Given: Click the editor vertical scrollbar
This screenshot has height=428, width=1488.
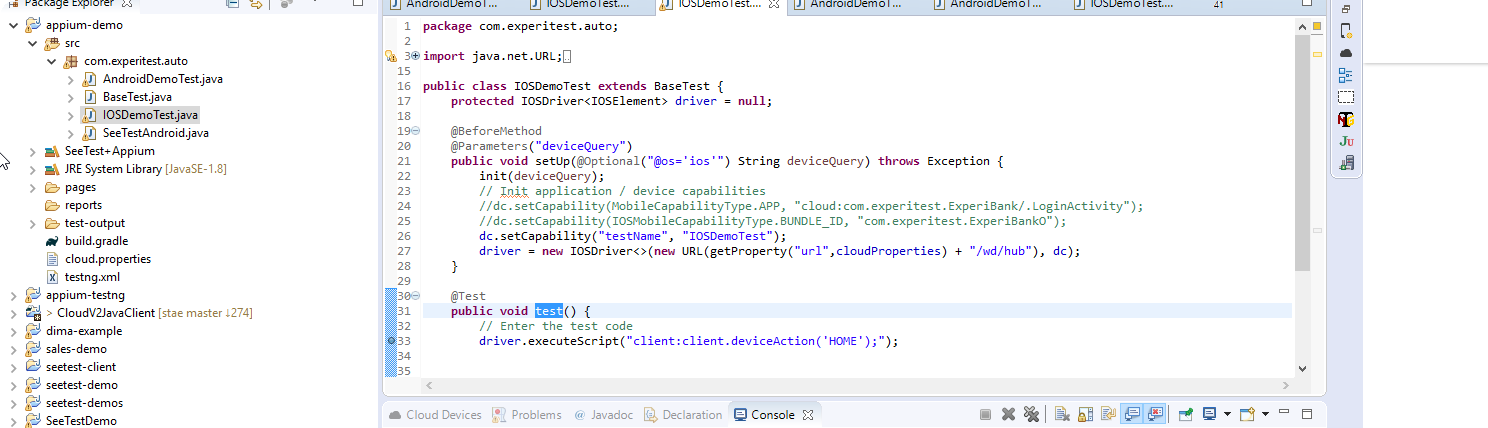Looking at the screenshot, I should (1302, 150).
